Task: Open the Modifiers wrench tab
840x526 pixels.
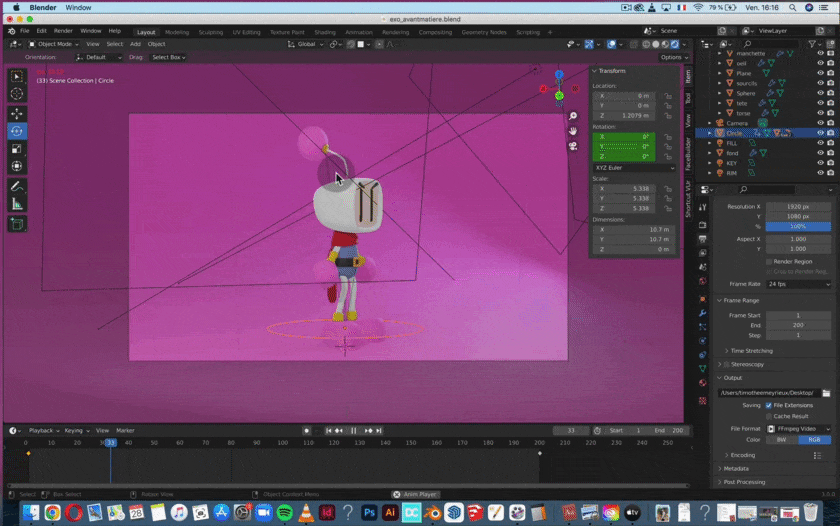Action: tap(703, 313)
